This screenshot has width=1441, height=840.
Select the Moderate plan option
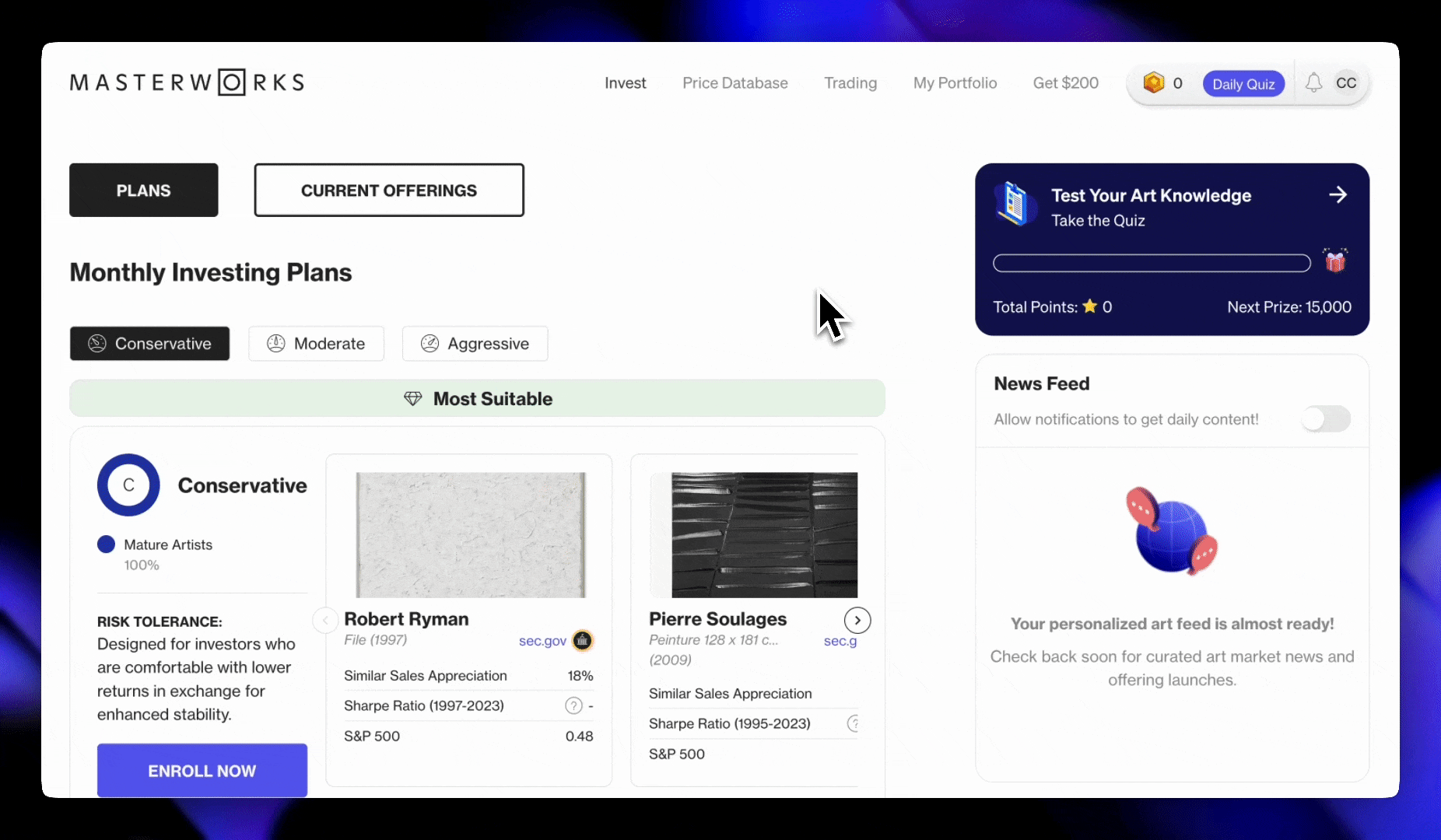[x=316, y=343]
